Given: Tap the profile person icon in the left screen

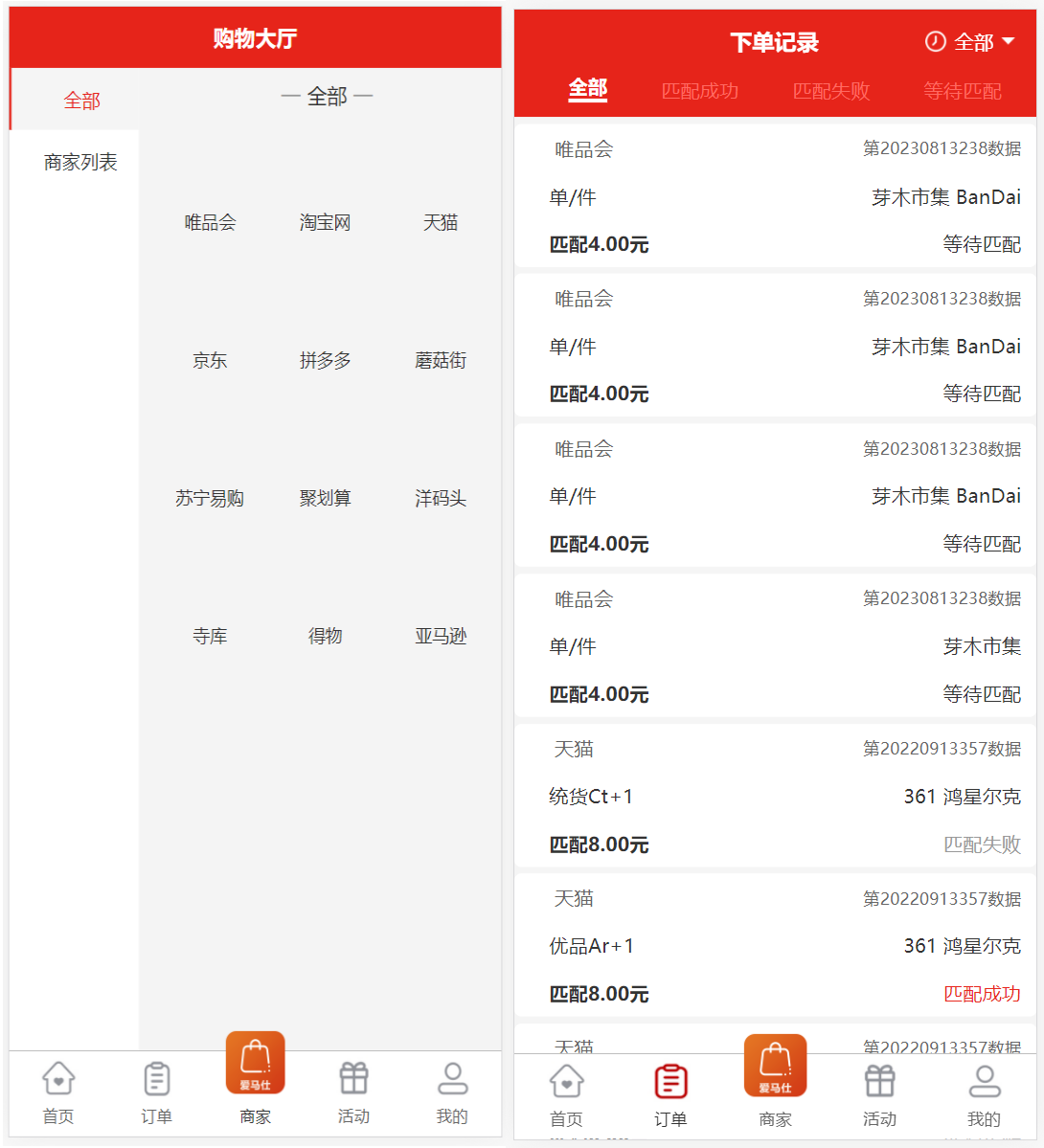Looking at the screenshot, I should [x=452, y=1079].
